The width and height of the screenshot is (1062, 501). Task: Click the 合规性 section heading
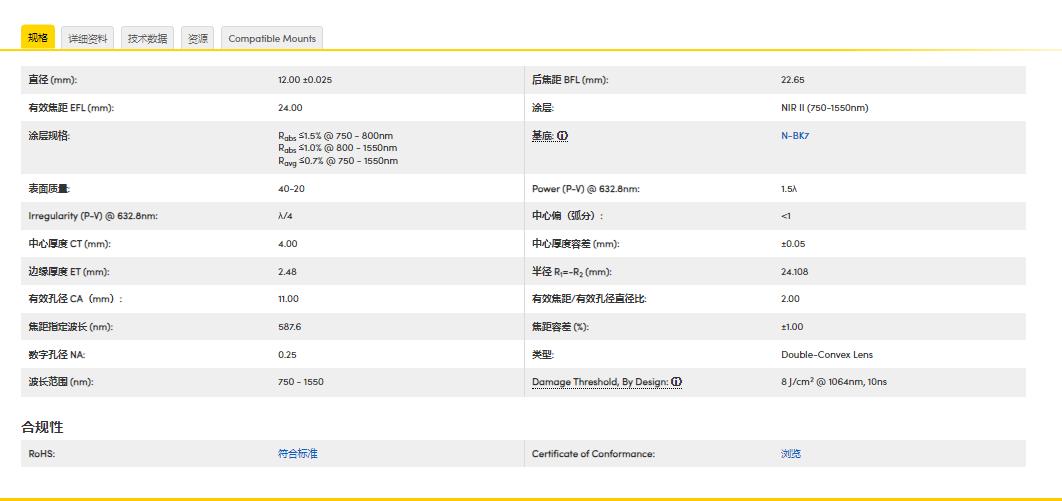point(42,427)
